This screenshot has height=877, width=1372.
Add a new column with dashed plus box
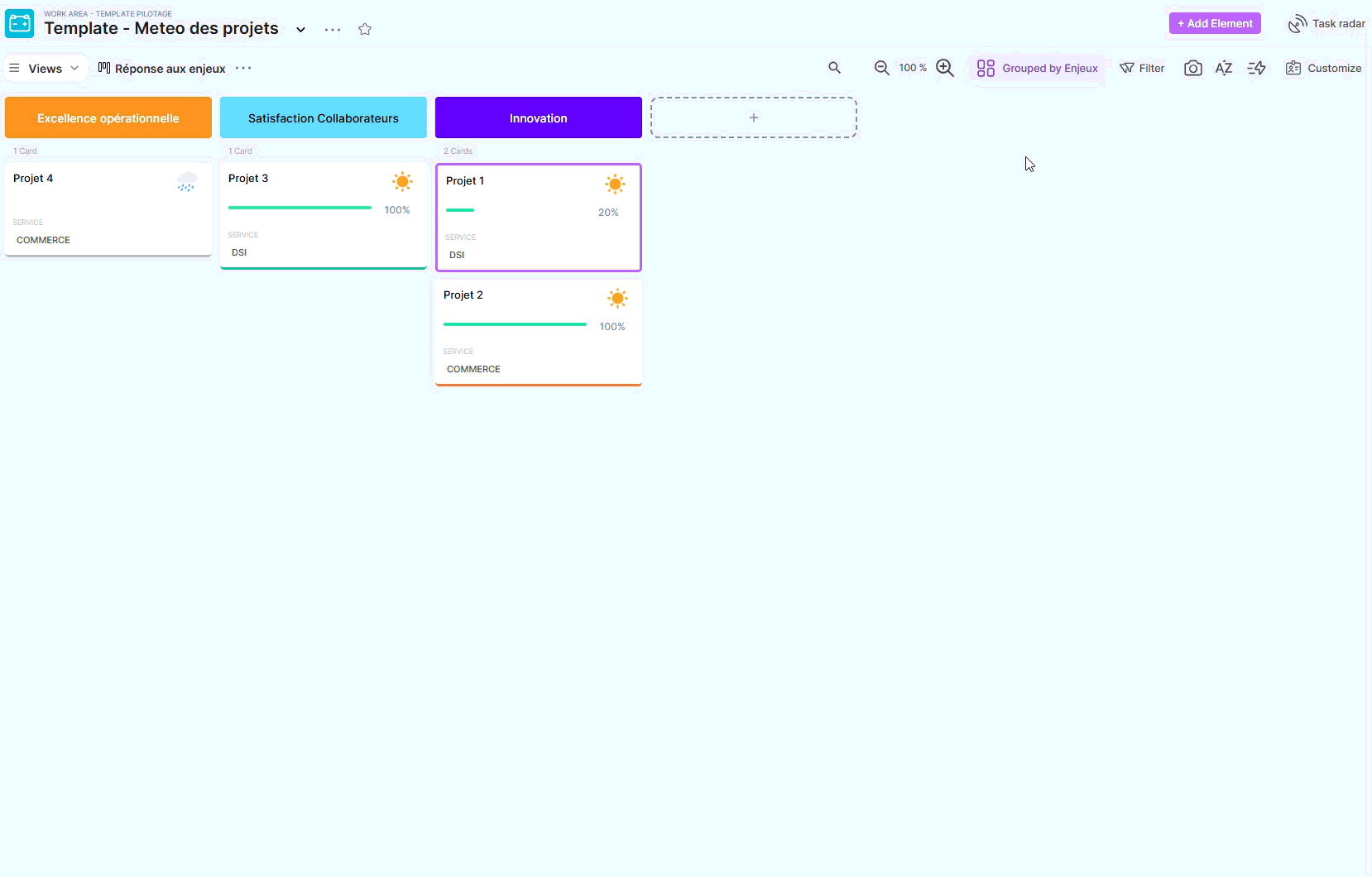pos(753,117)
